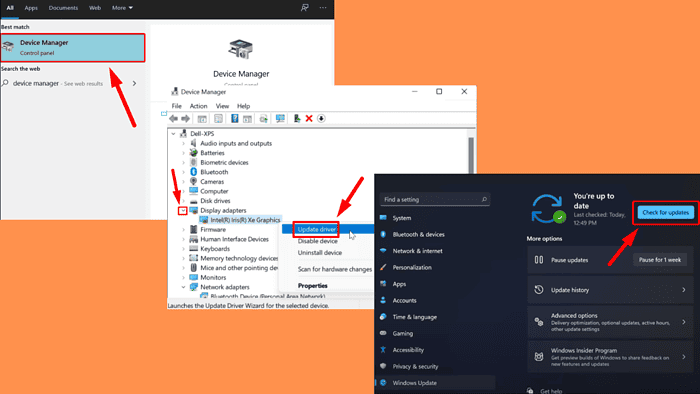Image resolution: width=700 pixels, height=394 pixels.
Task: Open Advanced options in Windows Update
Action: click(610, 322)
